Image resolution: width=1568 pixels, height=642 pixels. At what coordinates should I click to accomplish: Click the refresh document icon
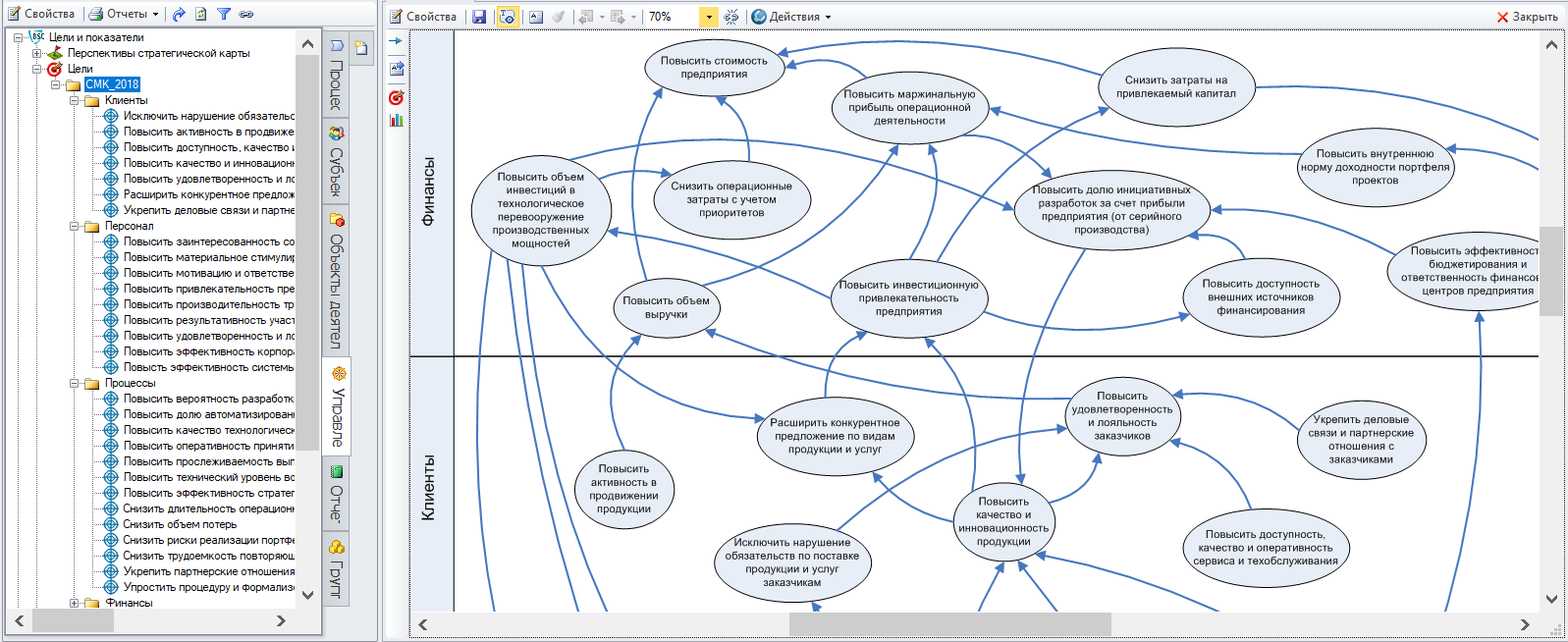(x=201, y=15)
